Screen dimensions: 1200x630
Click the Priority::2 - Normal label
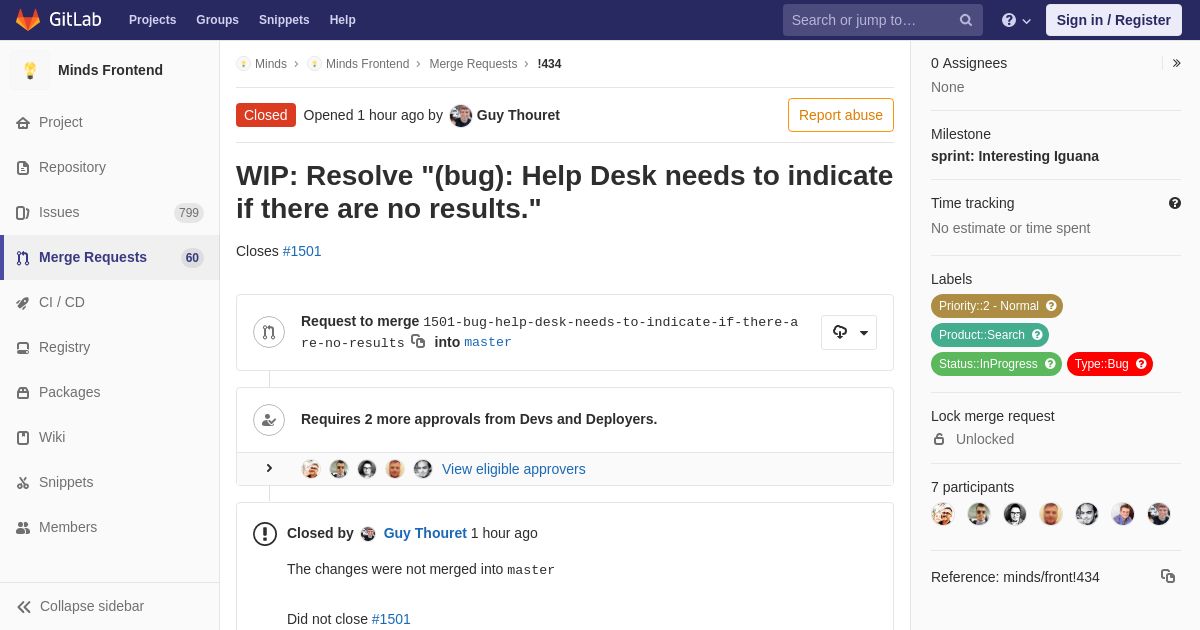coord(997,306)
